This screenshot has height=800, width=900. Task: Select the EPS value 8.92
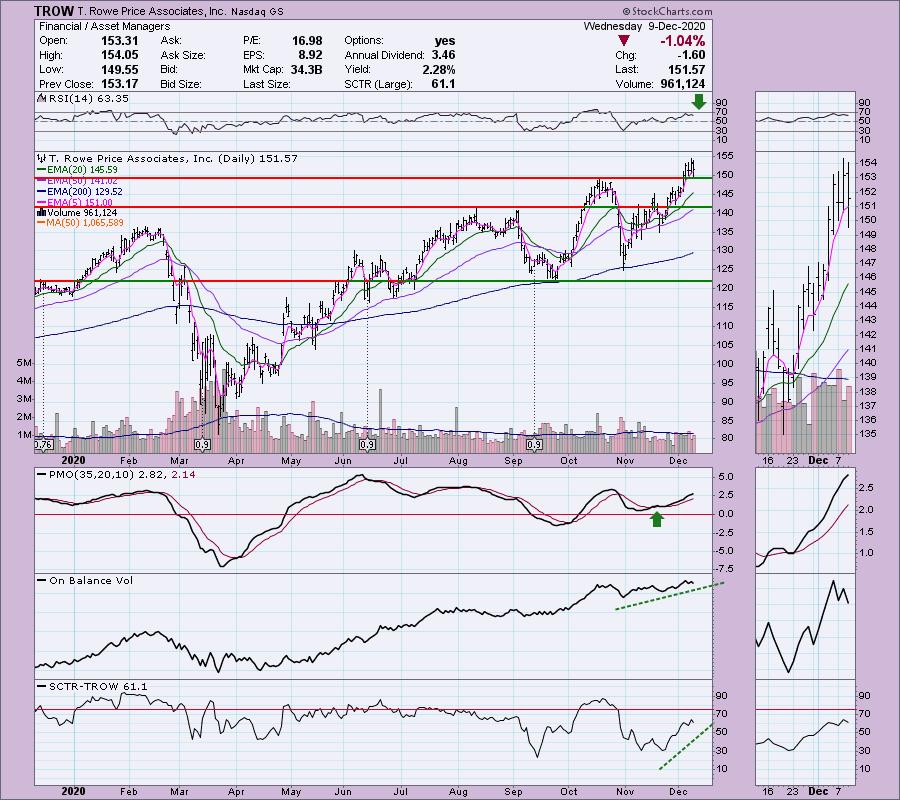pyautogui.click(x=311, y=55)
